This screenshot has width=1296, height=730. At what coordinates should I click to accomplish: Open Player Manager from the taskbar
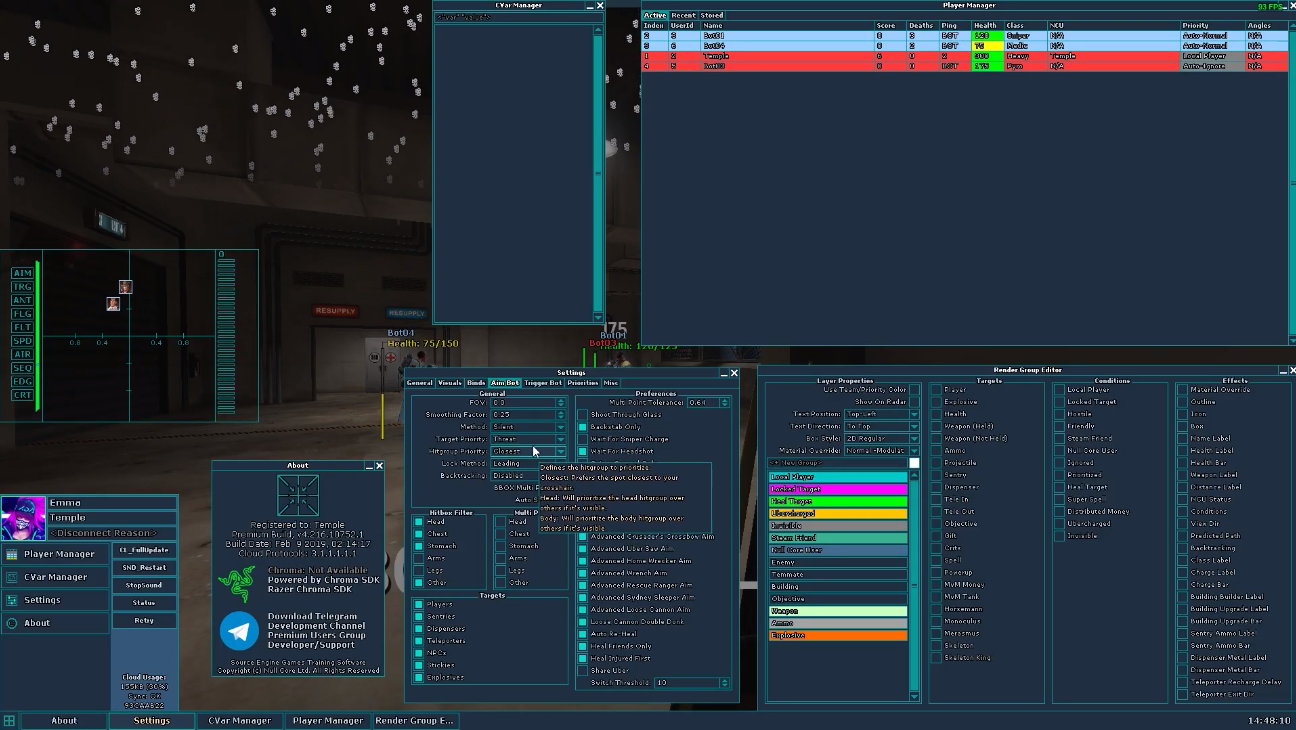point(327,720)
